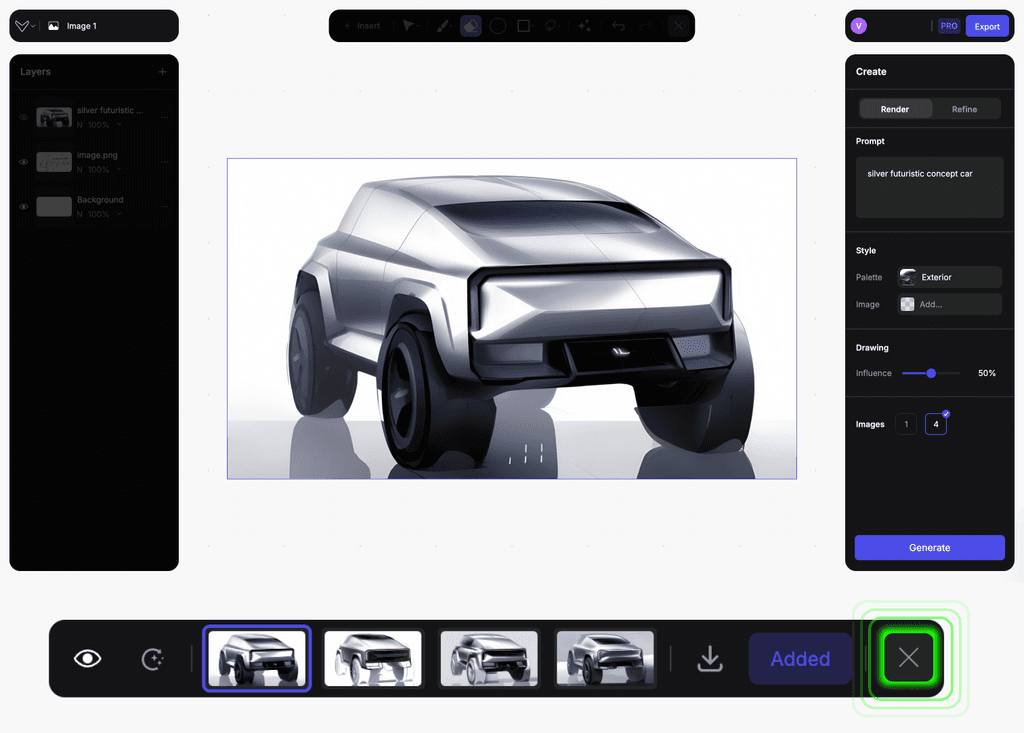Open the Lasso selection tool
The image size is (1024, 733).
551,26
